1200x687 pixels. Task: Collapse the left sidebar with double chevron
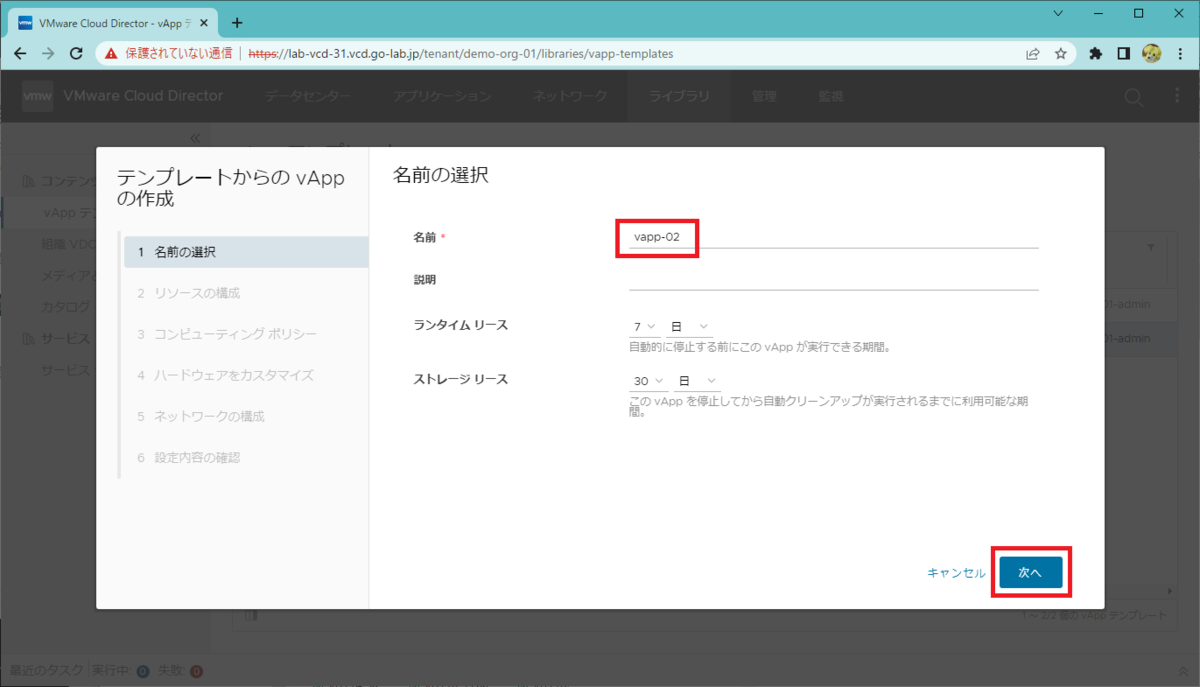195,138
